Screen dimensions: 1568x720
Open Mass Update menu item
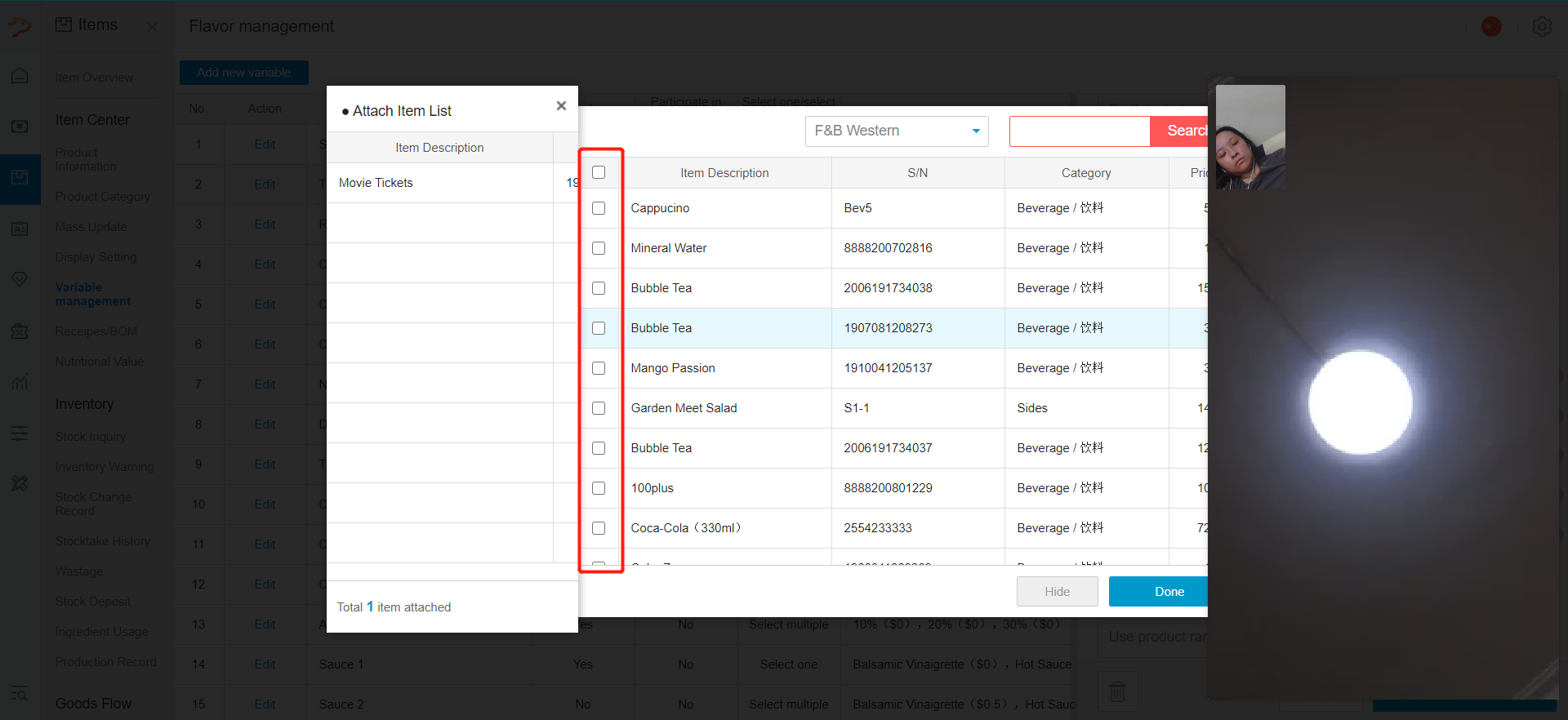coord(91,227)
